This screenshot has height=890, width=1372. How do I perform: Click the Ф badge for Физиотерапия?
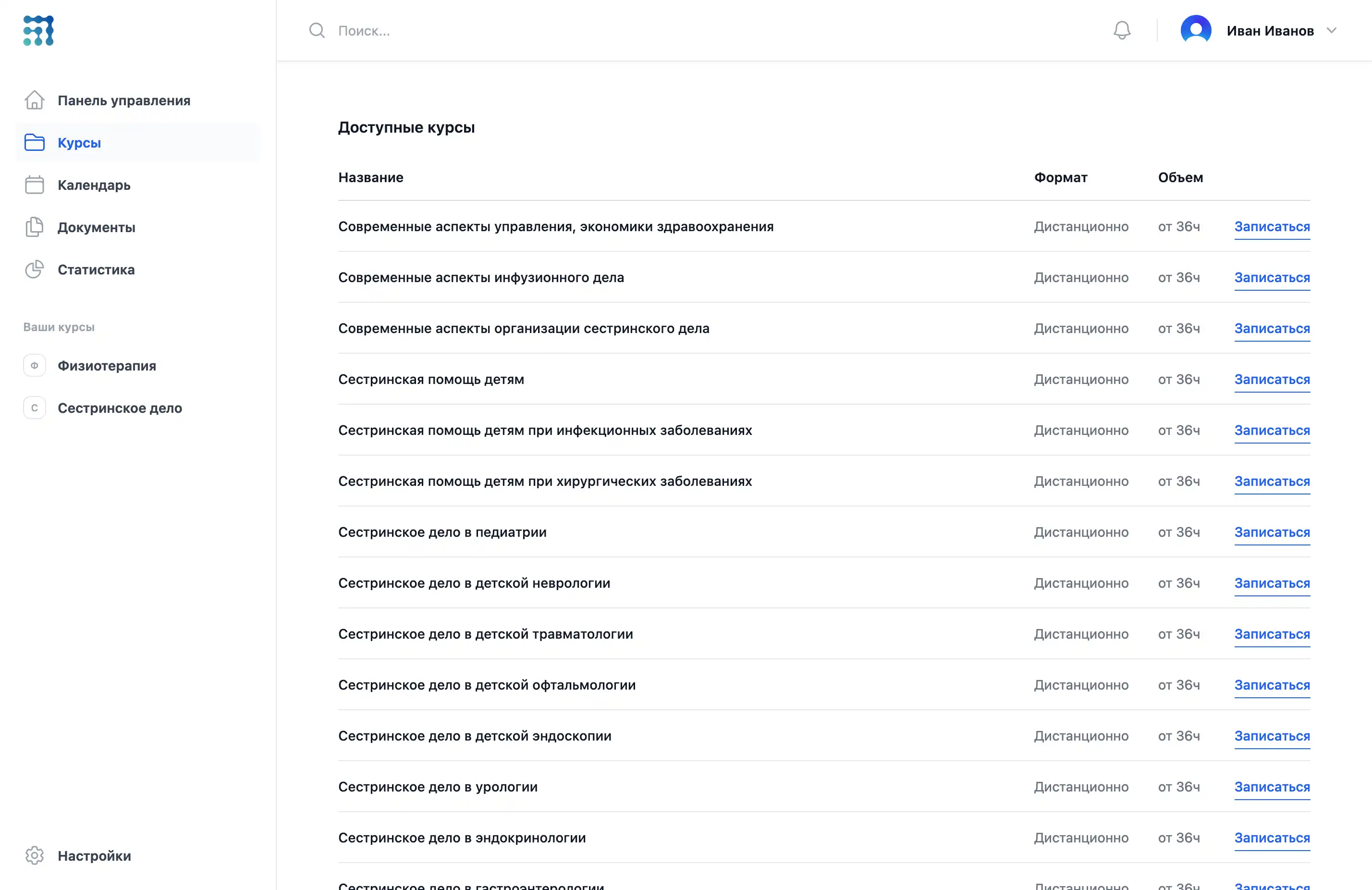tap(35, 366)
